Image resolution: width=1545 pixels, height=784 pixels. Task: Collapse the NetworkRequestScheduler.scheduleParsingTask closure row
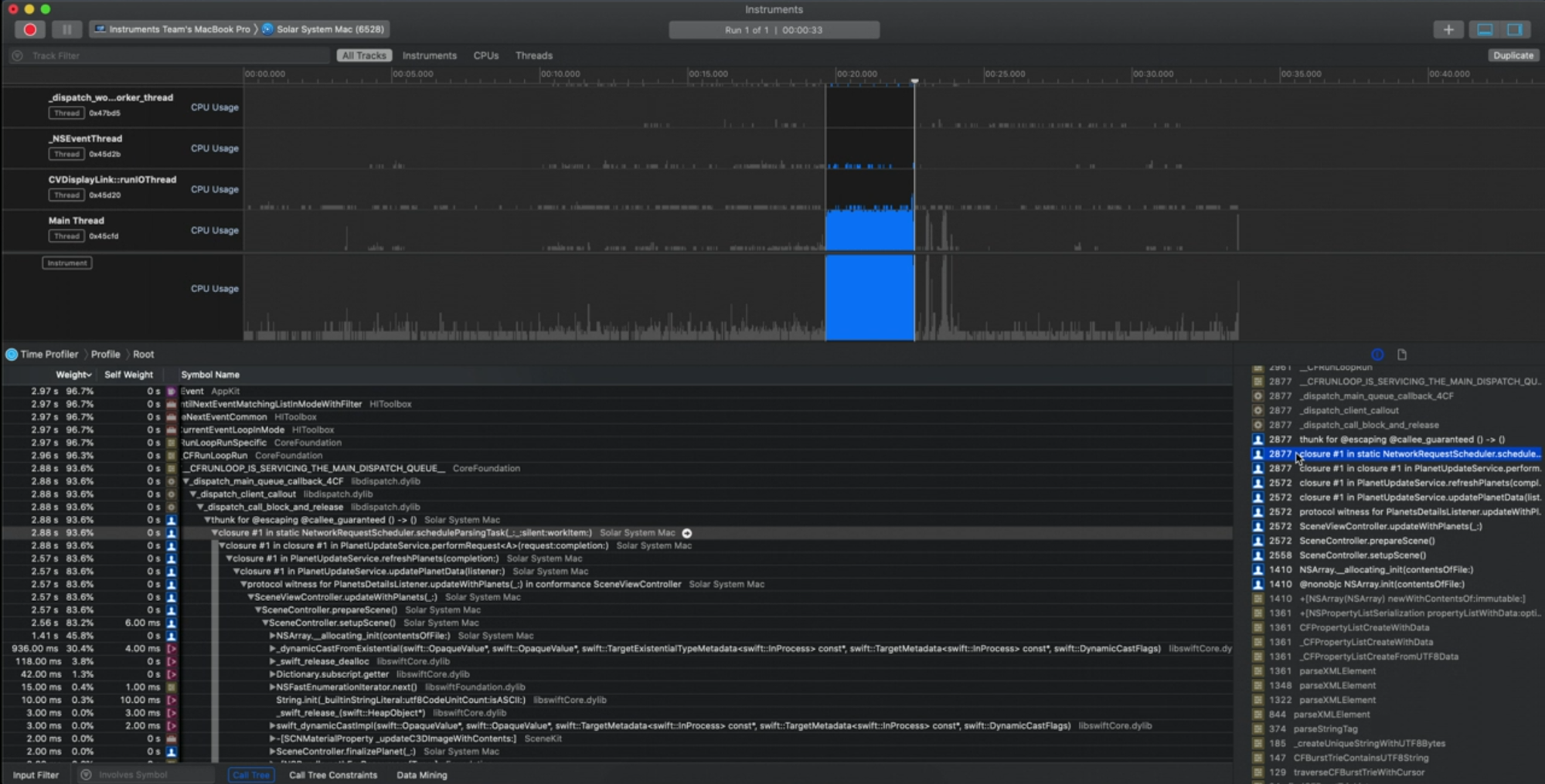pyautogui.click(x=215, y=533)
